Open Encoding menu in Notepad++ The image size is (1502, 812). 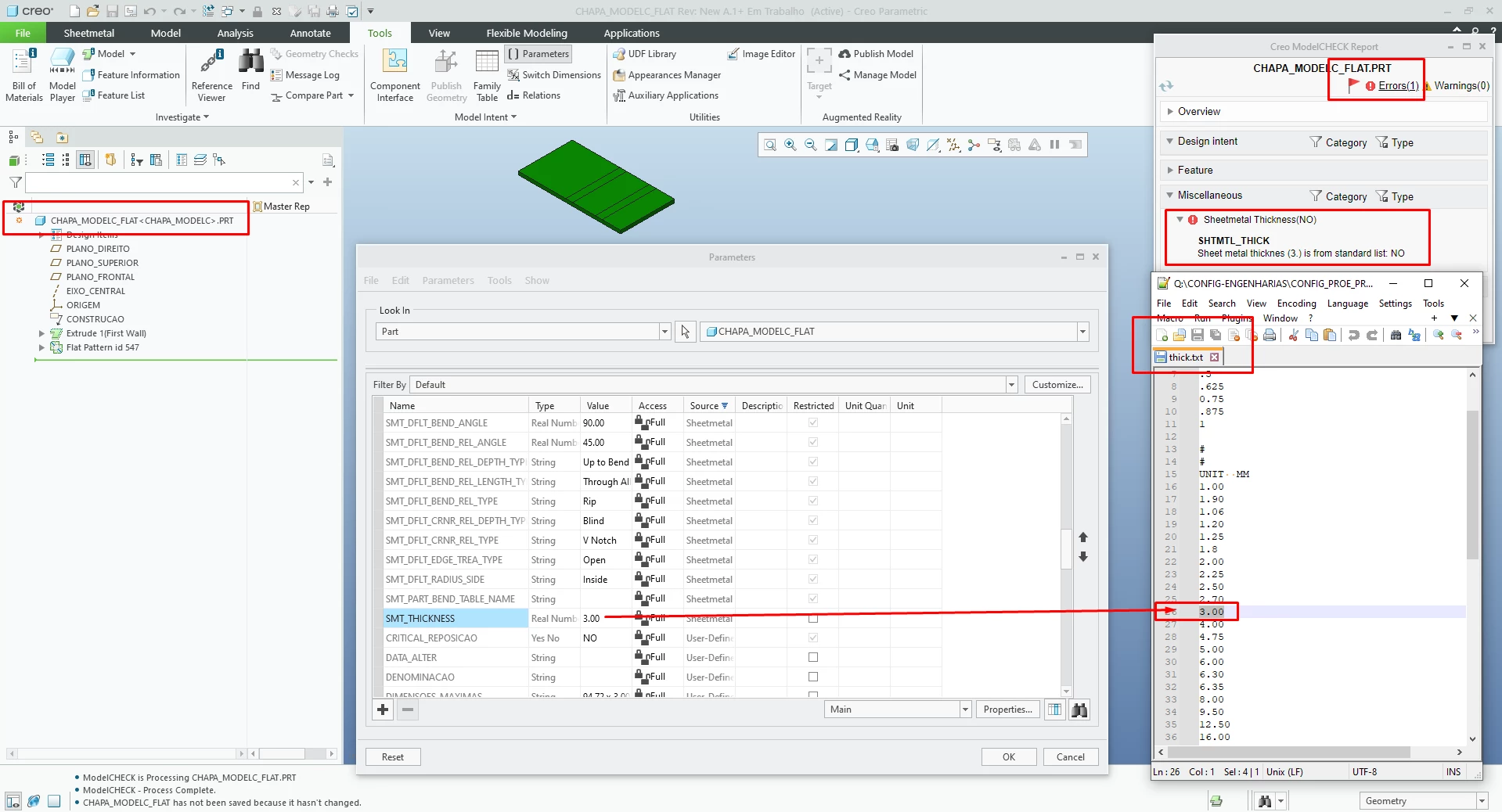(1297, 304)
